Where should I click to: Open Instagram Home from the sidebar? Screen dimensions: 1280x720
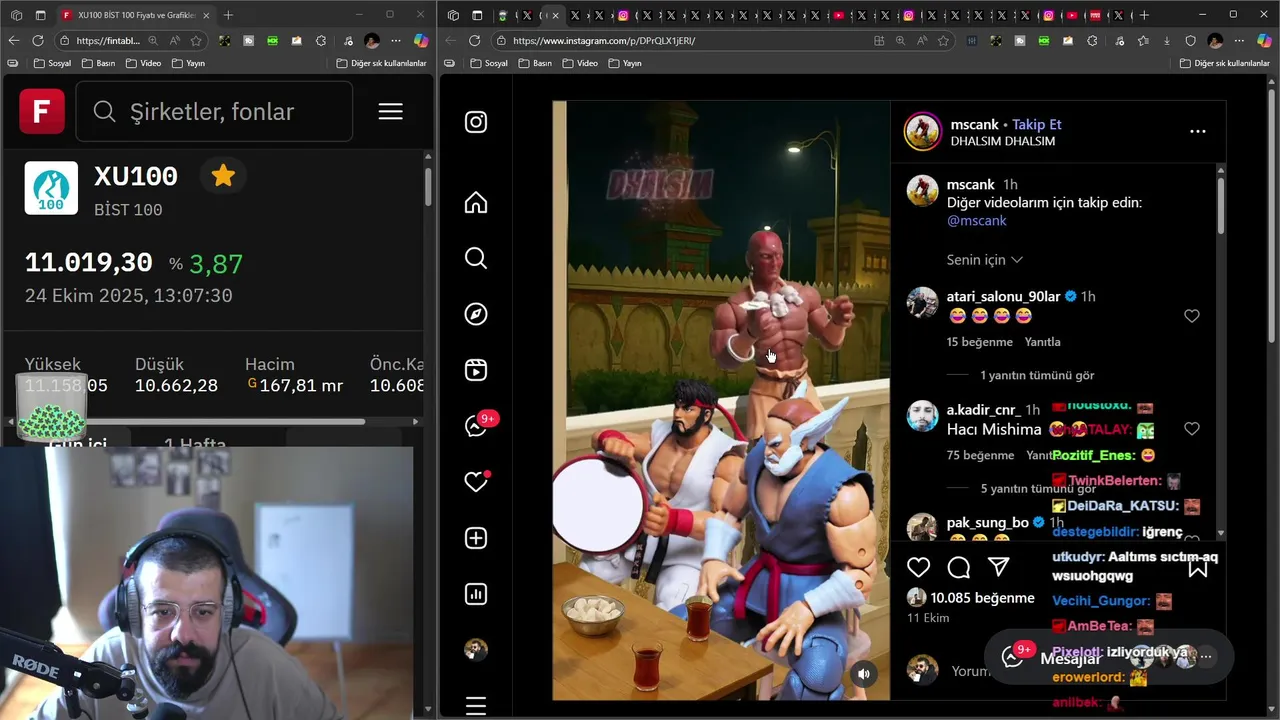coord(476,203)
